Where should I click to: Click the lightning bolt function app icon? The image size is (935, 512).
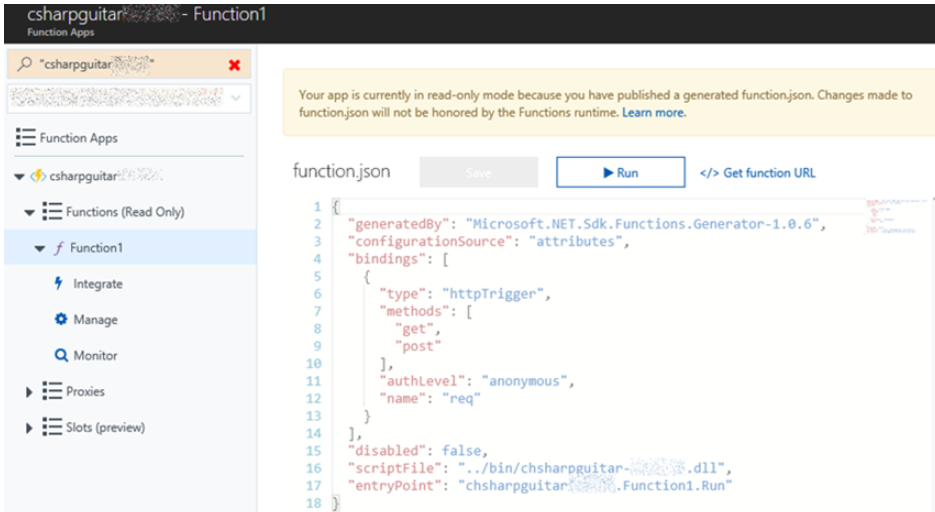coord(38,176)
